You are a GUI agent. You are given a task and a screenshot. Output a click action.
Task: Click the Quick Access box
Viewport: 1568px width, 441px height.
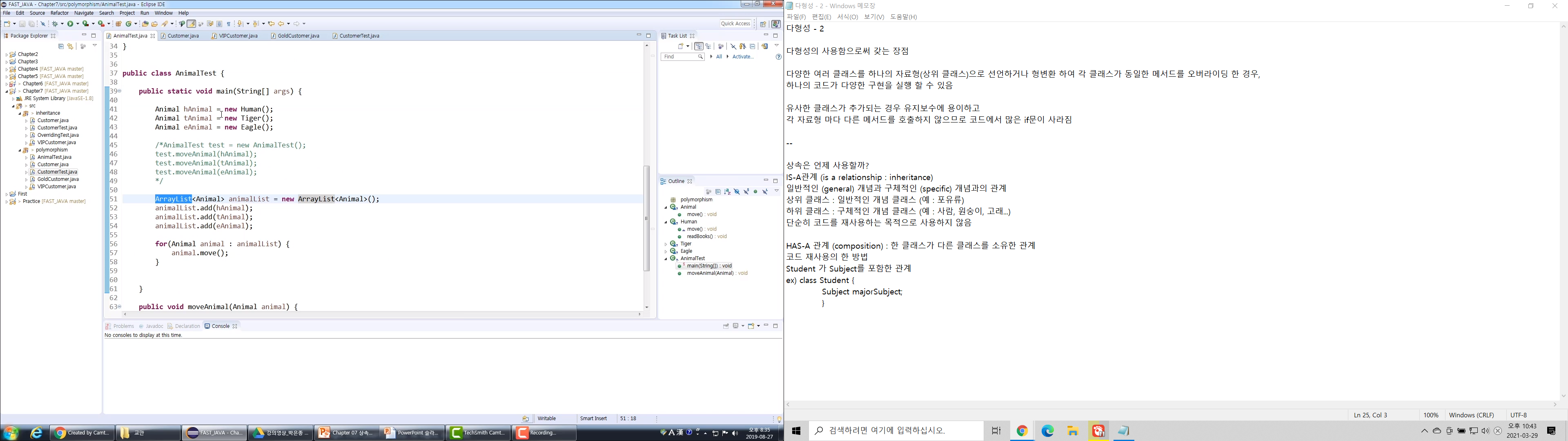pyautogui.click(x=736, y=24)
